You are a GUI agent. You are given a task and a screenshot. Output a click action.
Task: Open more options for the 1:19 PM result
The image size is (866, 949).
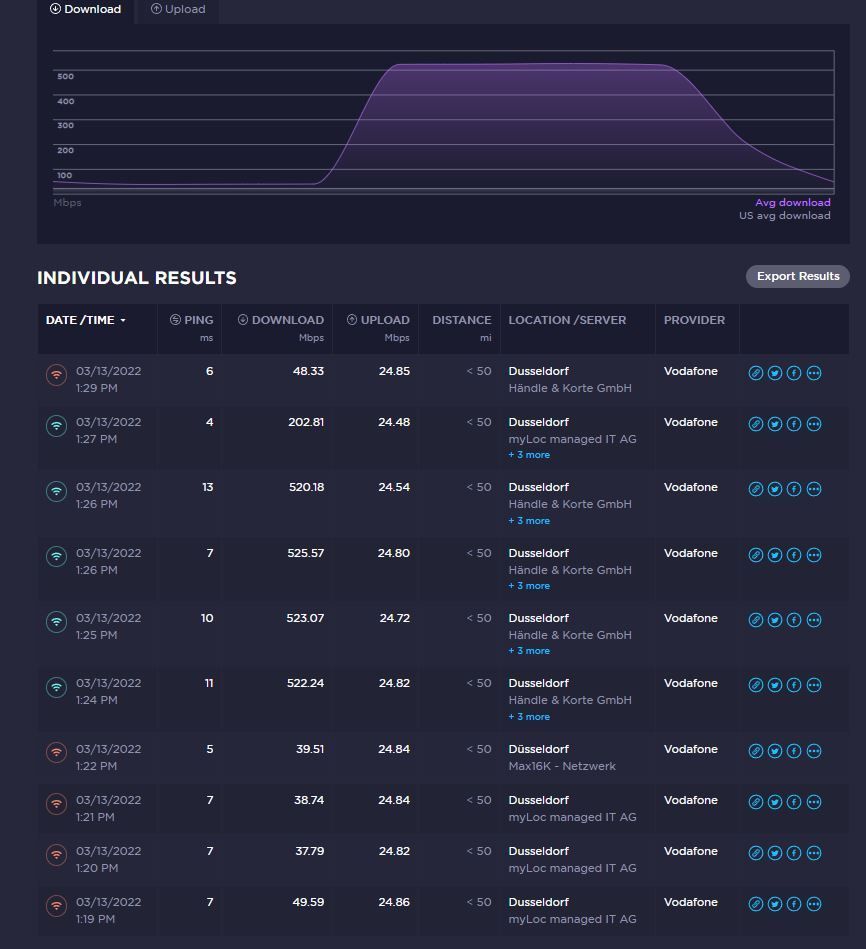[x=814, y=904]
